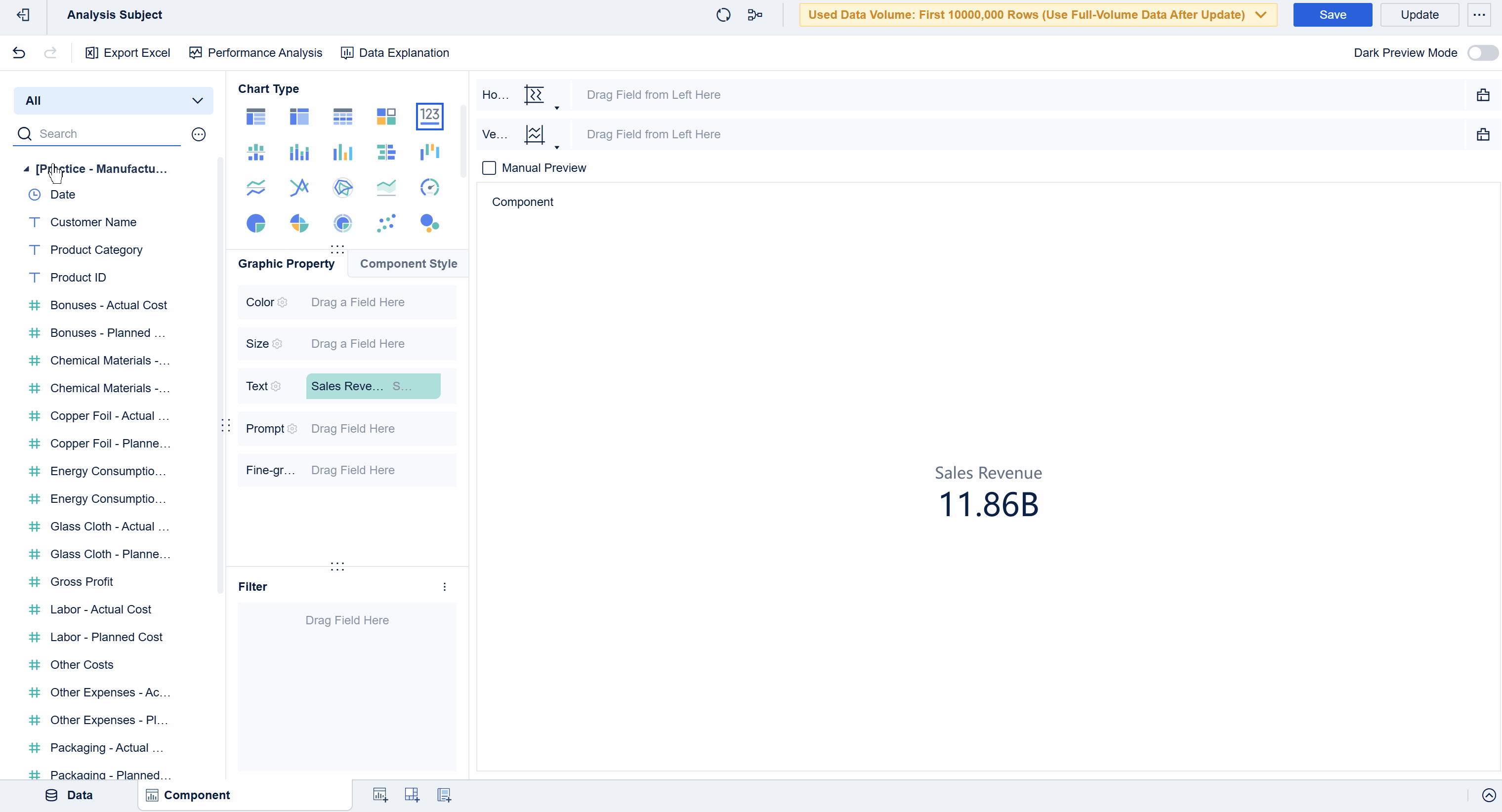Click the Search input box above field list

coord(96,133)
